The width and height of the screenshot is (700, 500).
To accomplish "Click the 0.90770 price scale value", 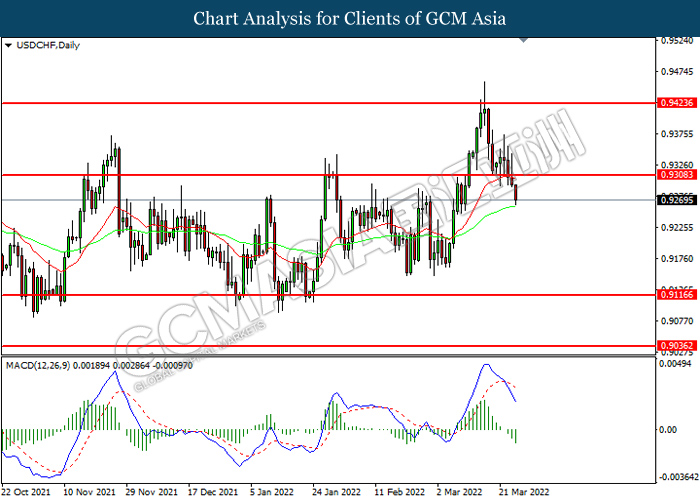I will pos(677,321).
